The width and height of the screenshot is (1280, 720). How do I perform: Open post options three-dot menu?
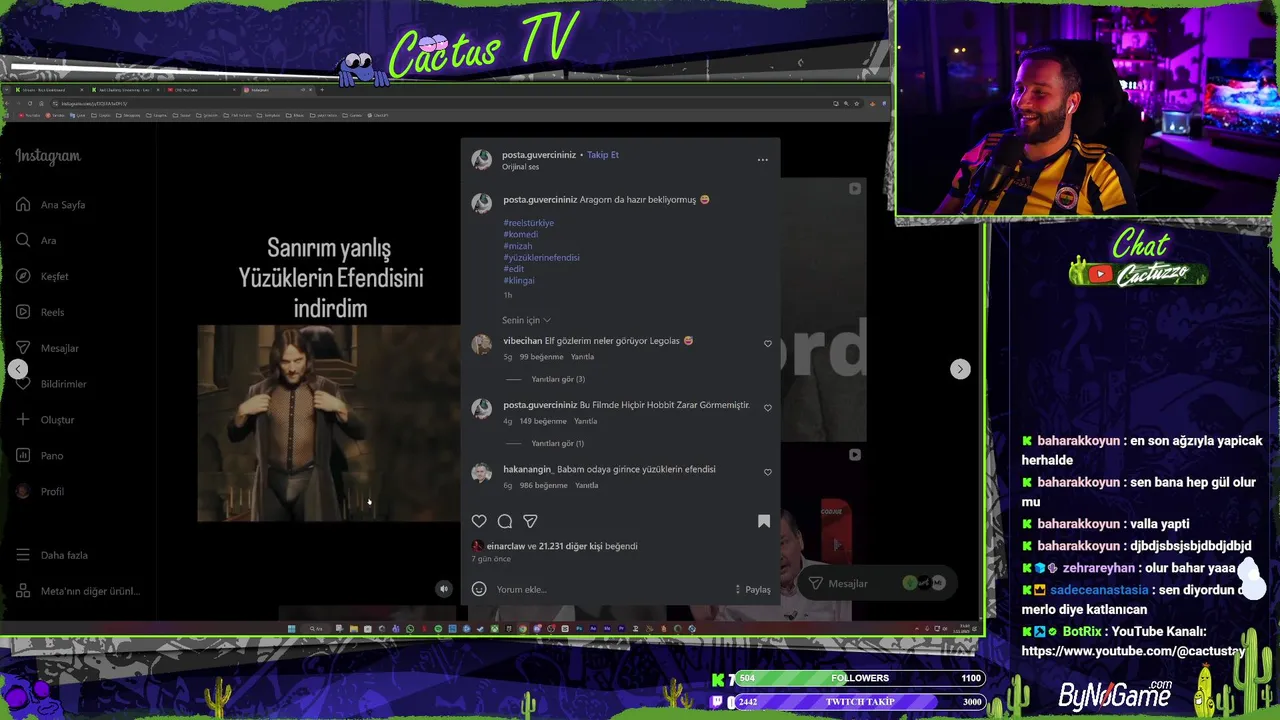(x=762, y=159)
